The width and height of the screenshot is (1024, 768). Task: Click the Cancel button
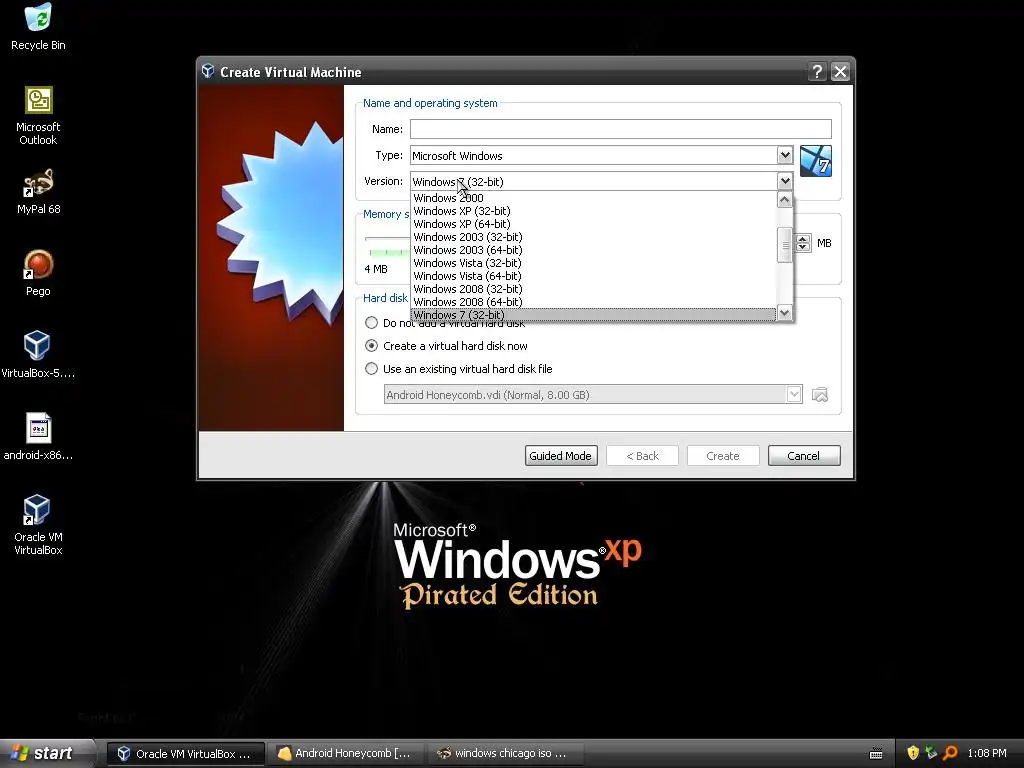(x=804, y=456)
